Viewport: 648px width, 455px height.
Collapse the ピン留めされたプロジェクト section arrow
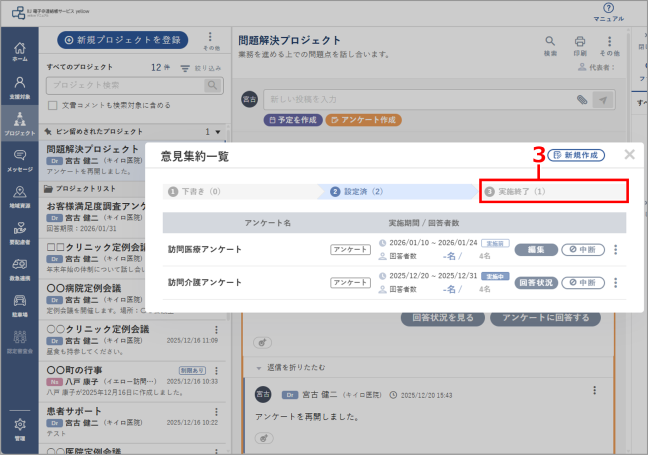(x=218, y=132)
